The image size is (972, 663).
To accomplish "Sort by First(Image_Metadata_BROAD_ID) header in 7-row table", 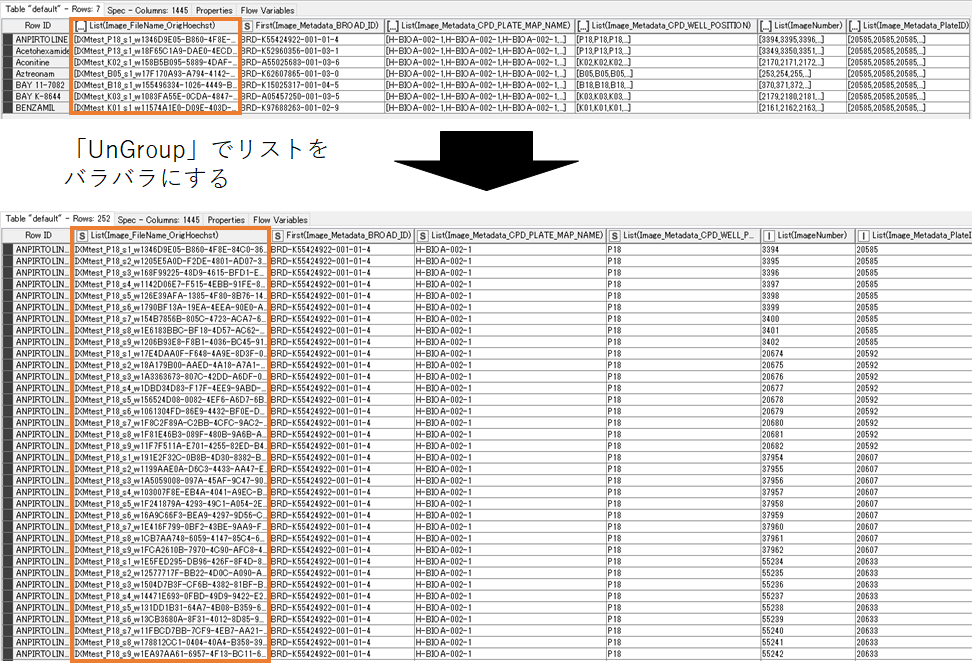I will [311, 26].
